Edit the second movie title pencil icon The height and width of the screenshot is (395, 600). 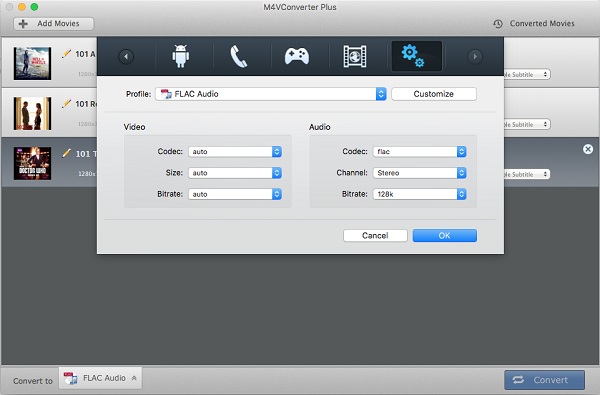point(66,103)
